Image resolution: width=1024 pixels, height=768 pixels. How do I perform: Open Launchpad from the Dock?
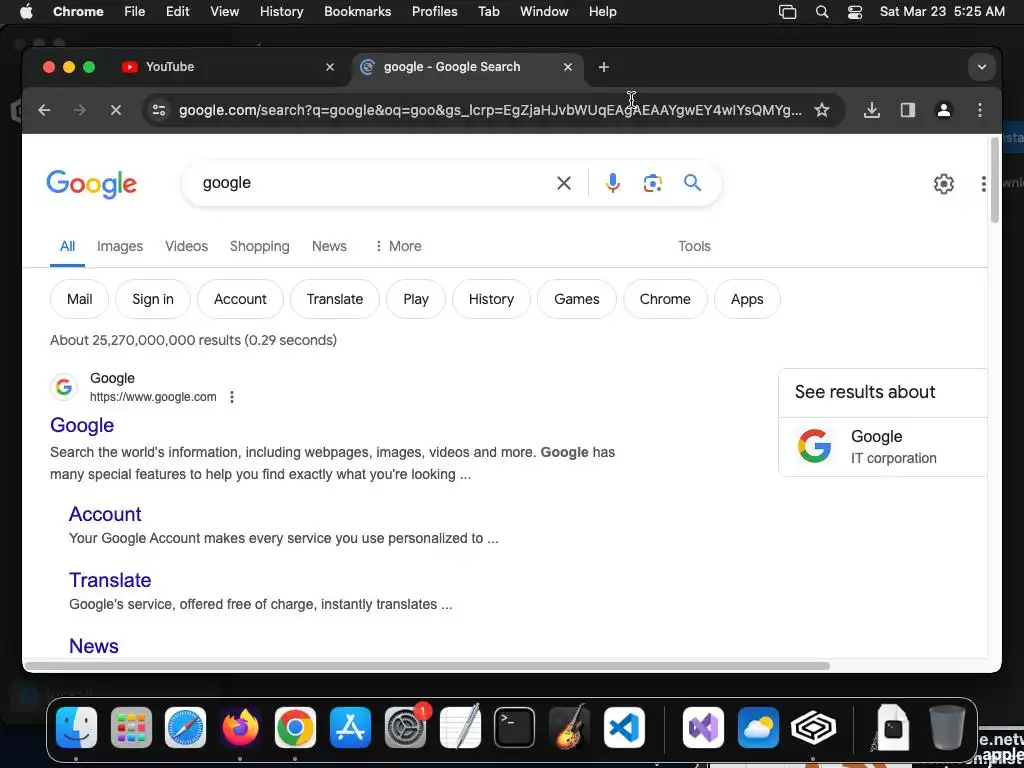click(x=131, y=728)
